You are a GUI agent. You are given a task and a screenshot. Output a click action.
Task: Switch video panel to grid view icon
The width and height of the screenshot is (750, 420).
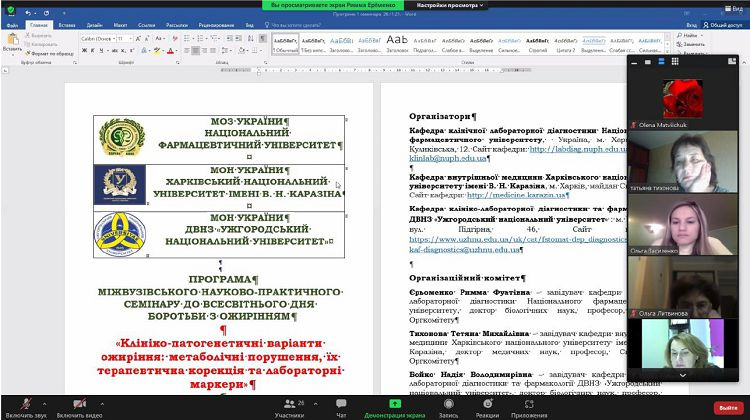point(675,61)
